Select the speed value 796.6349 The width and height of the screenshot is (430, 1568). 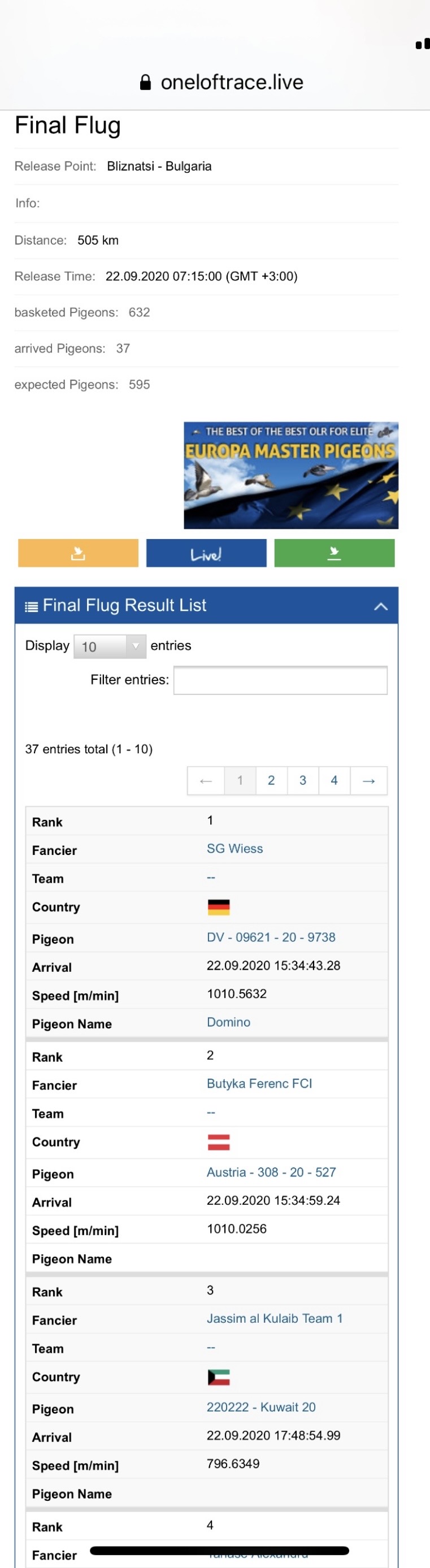pyautogui.click(x=233, y=1464)
